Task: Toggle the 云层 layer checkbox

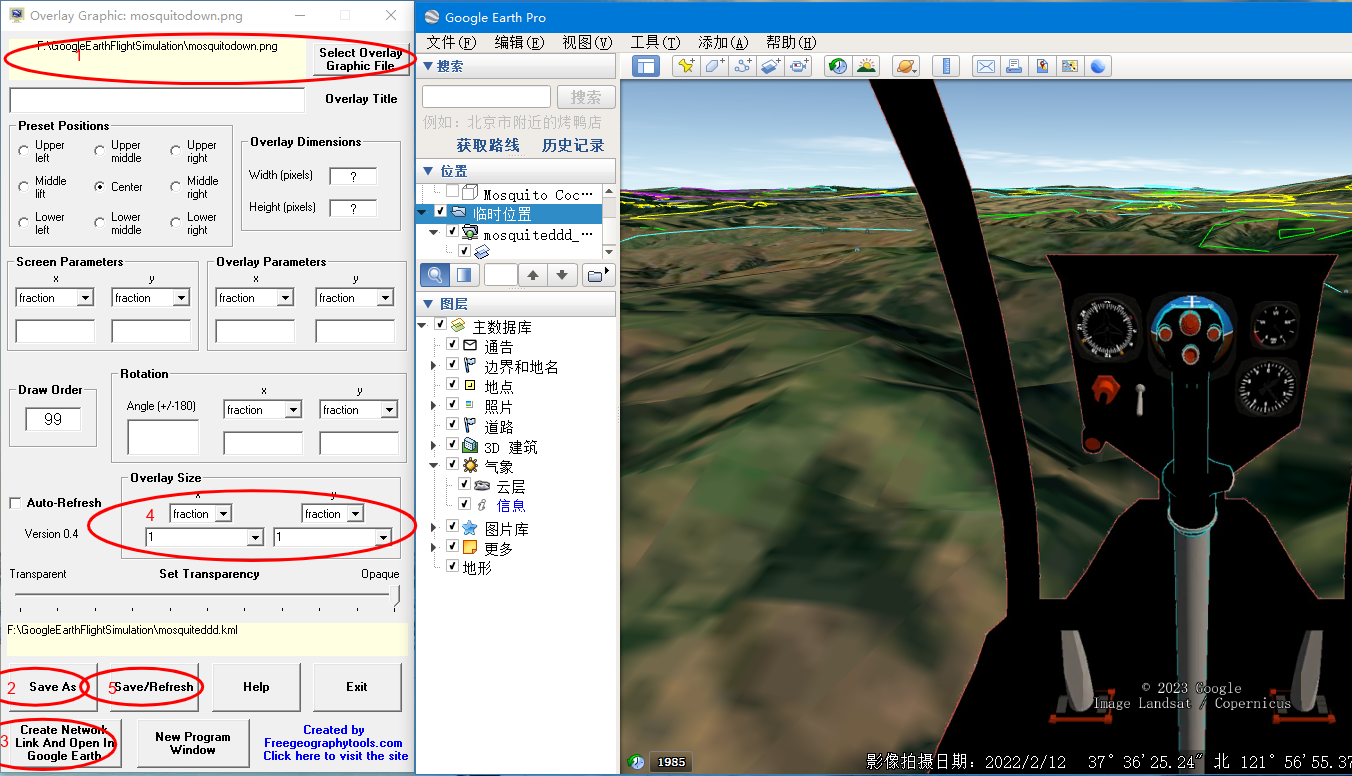Action: 464,485
